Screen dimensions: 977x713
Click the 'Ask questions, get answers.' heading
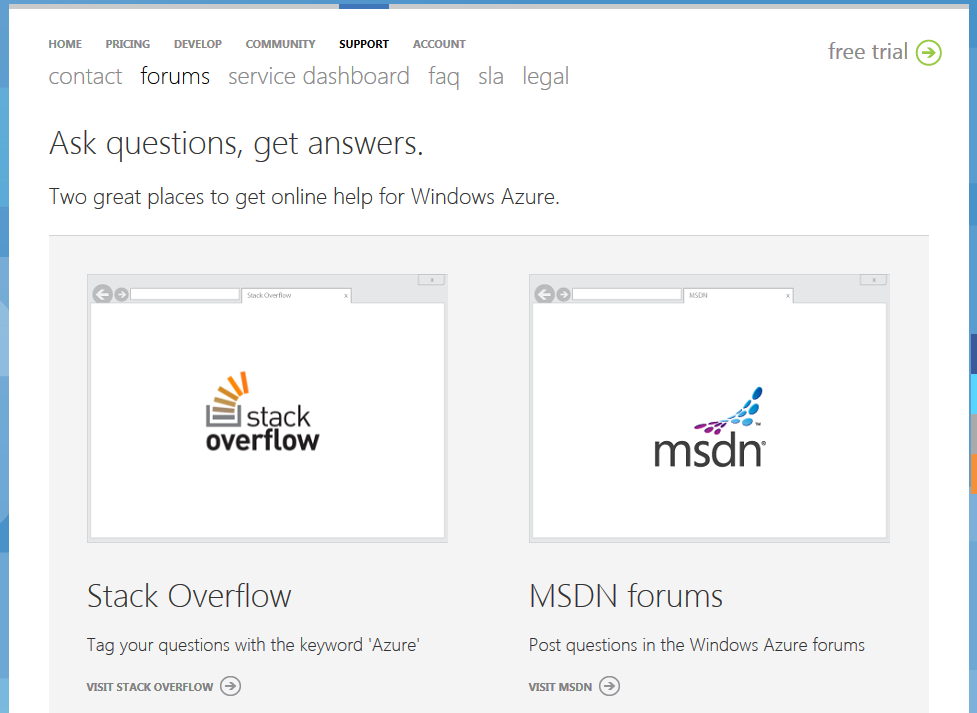pos(236,144)
